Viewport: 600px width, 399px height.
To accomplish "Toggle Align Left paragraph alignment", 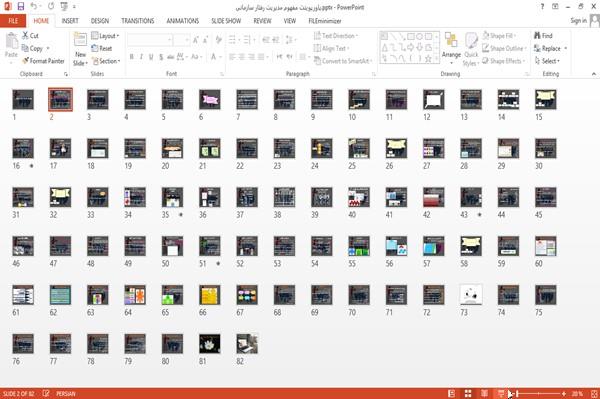I will [x=232, y=57].
